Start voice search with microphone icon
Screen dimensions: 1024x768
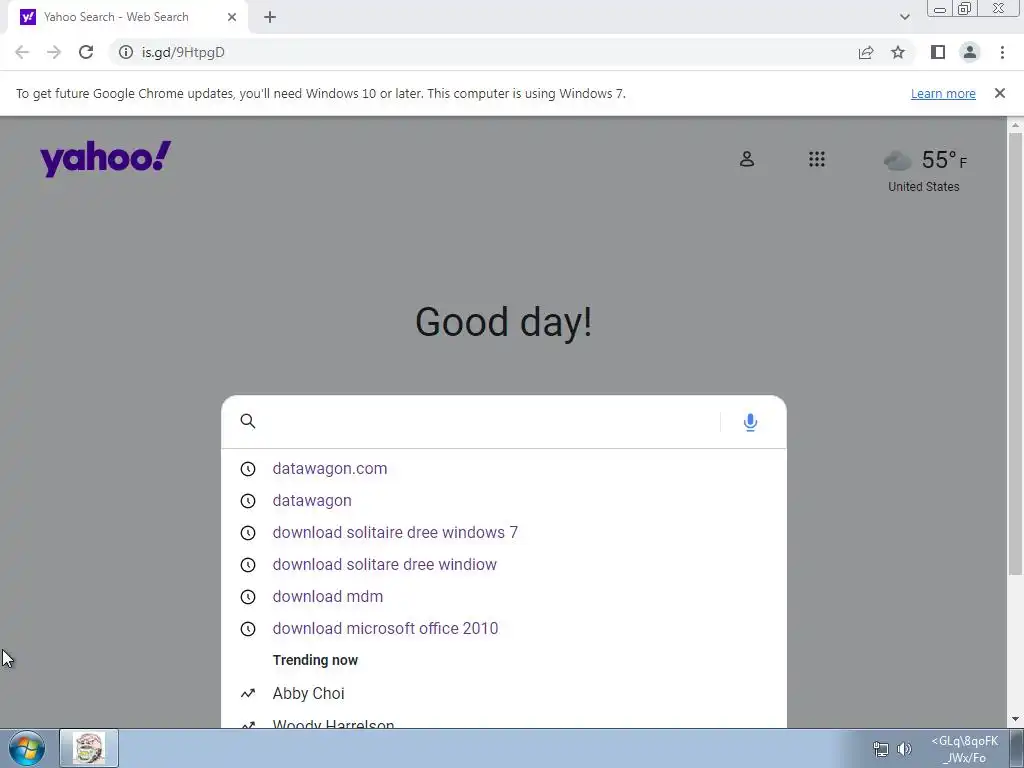pos(750,423)
